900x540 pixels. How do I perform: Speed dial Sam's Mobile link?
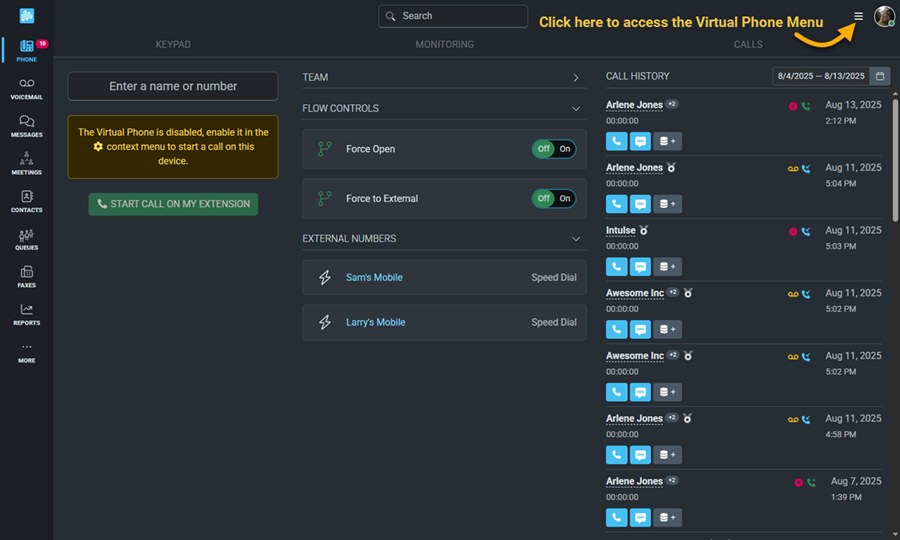pos(374,277)
